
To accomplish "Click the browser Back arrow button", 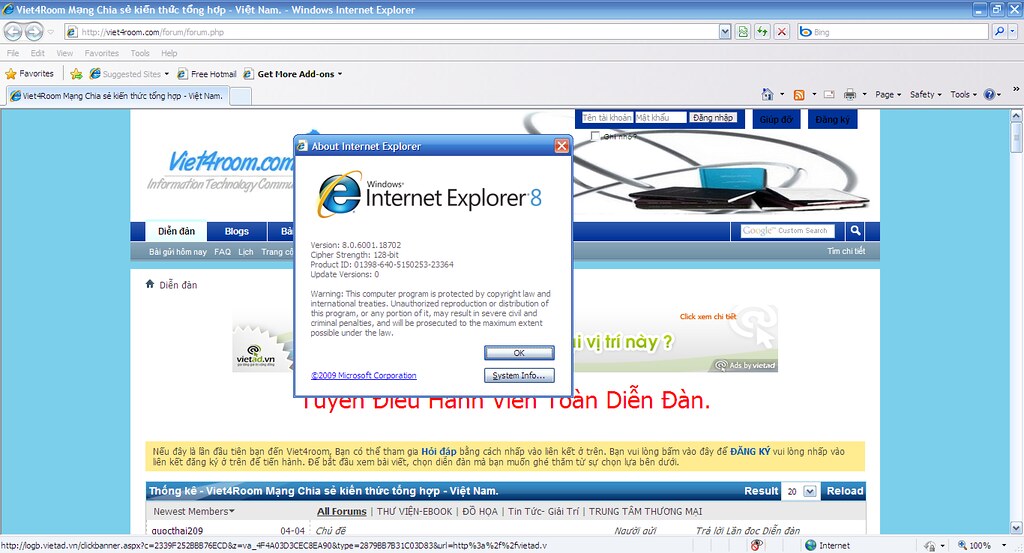I will pos(13,31).
